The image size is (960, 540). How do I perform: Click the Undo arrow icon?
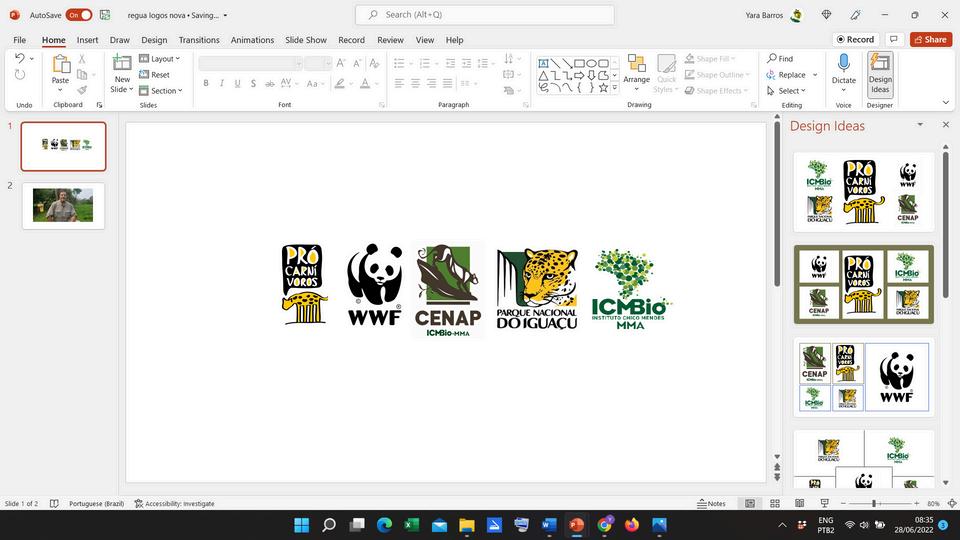20,58
